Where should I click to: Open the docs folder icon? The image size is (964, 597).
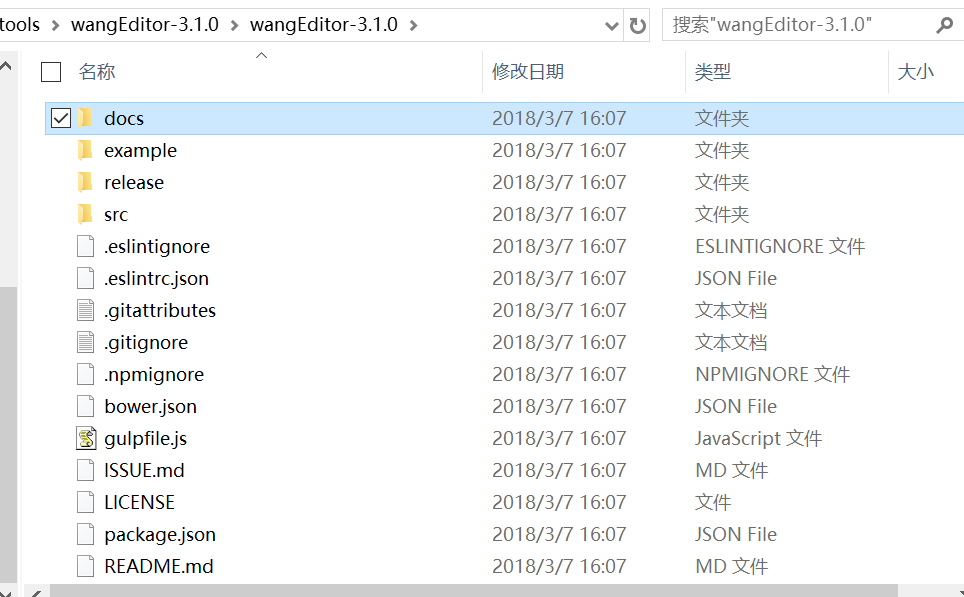[86, 117]
